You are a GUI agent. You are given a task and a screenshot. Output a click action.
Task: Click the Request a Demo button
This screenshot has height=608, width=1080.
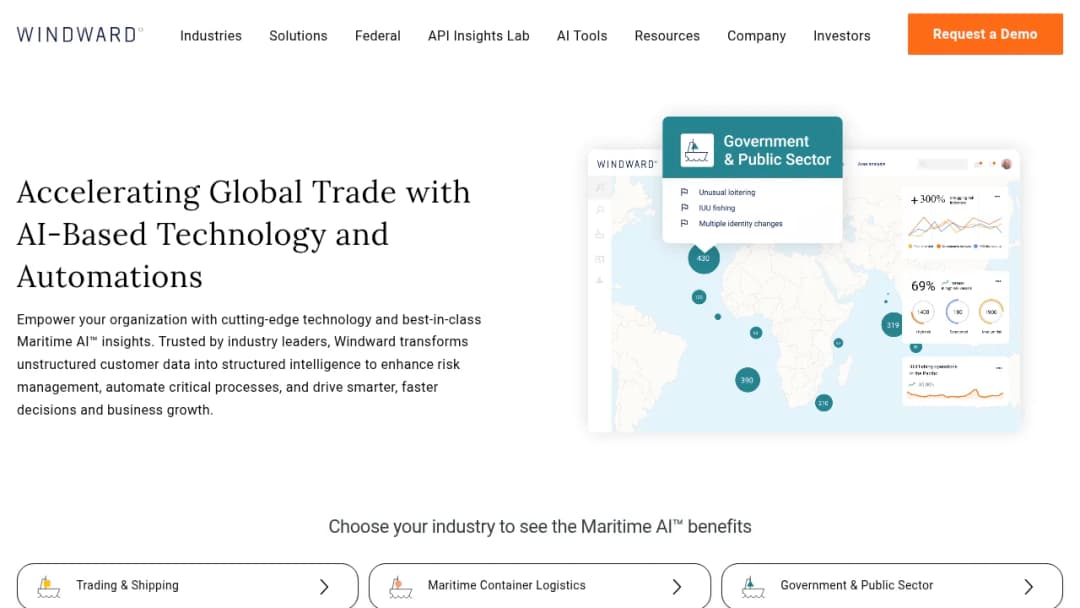(x=985, y=34)
